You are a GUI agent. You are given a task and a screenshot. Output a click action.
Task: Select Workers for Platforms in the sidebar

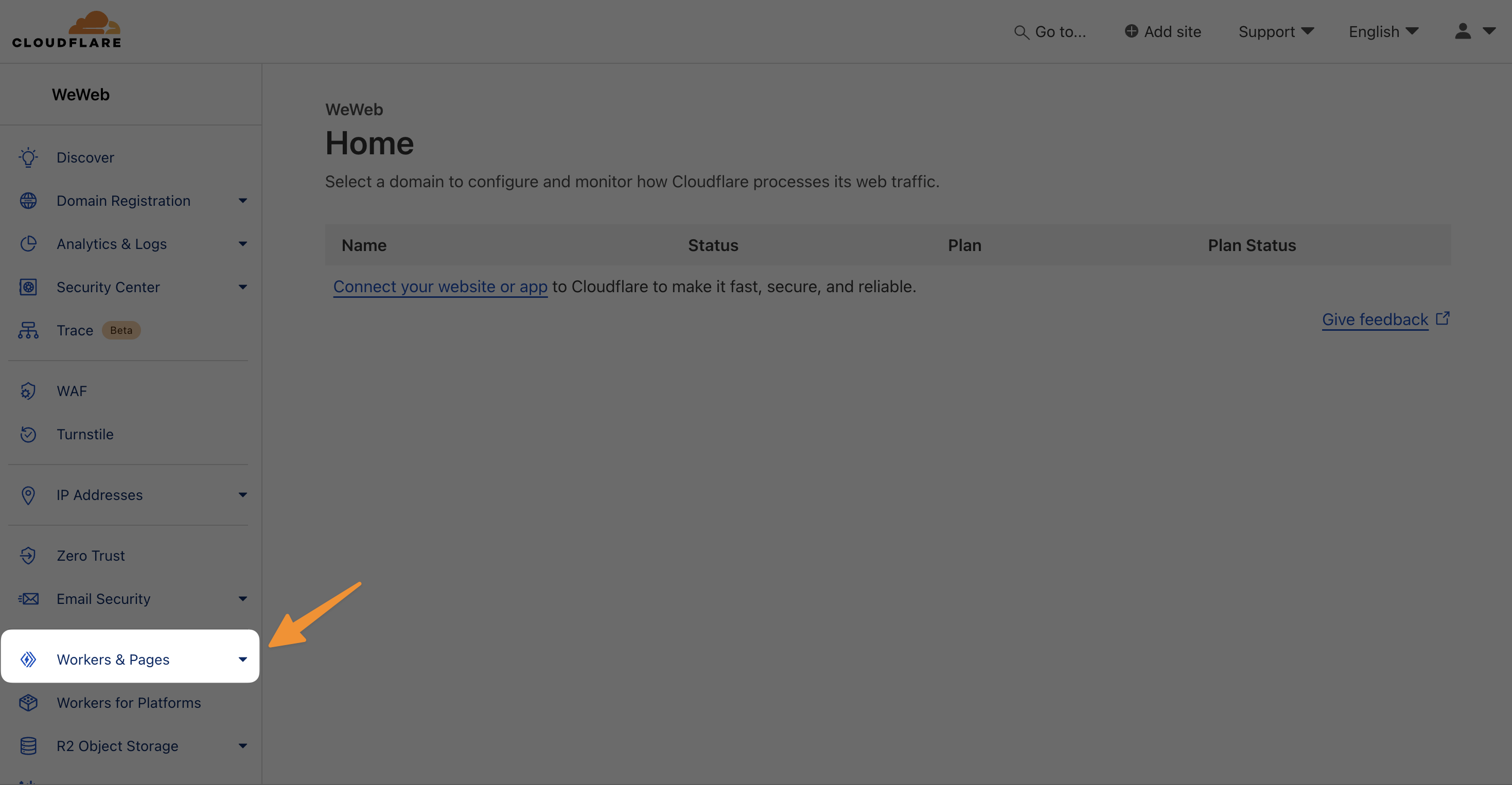(129, 702)
